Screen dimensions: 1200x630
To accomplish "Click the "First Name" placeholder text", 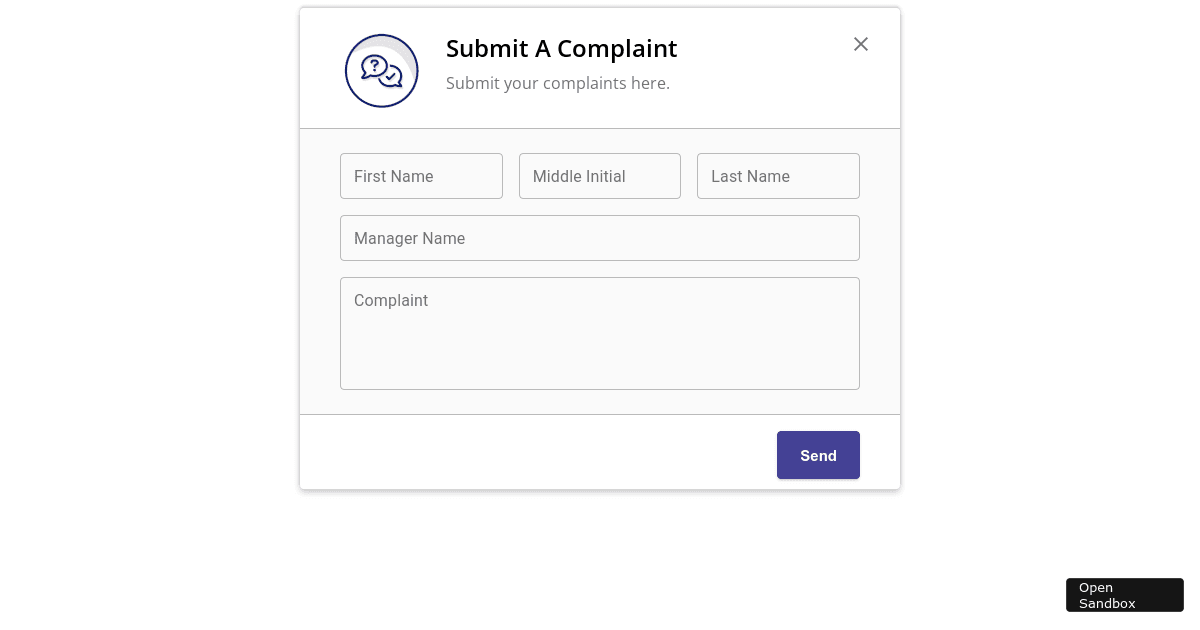I will point(394,176).
